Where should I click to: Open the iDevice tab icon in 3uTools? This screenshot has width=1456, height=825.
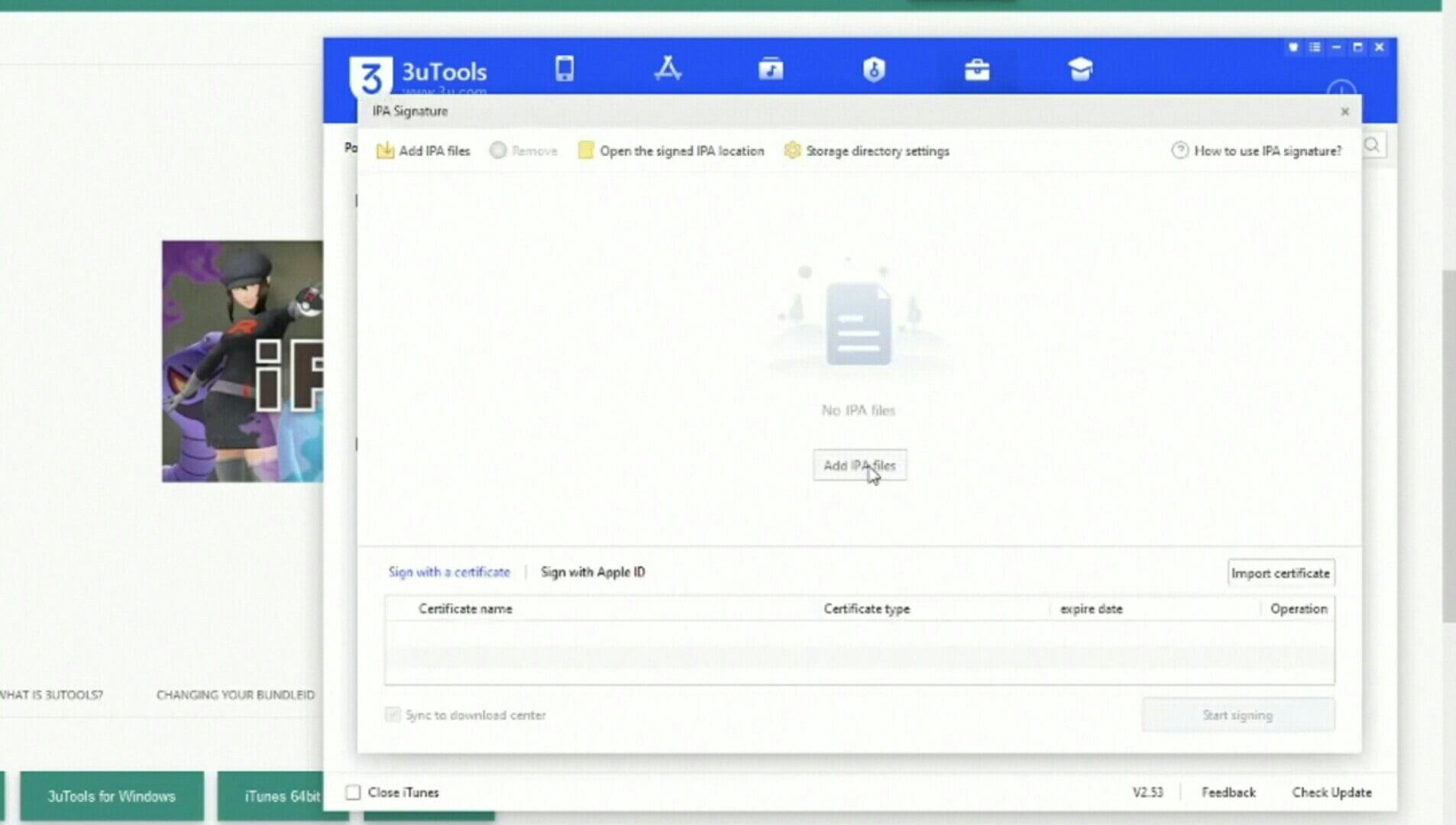point(565,69)
